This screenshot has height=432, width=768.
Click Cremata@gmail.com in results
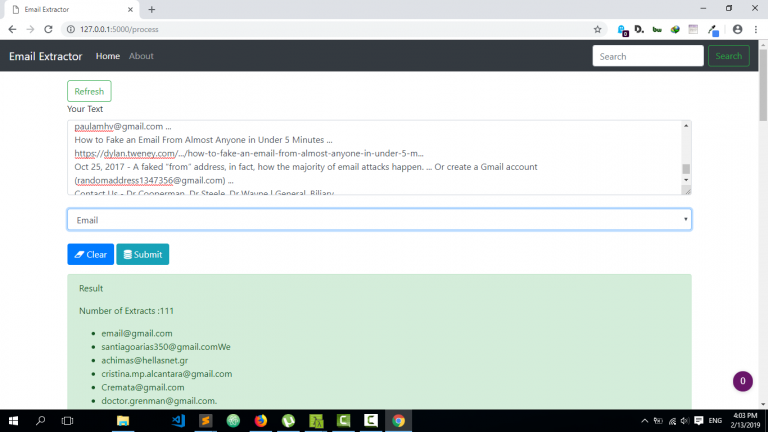point(143,387)
